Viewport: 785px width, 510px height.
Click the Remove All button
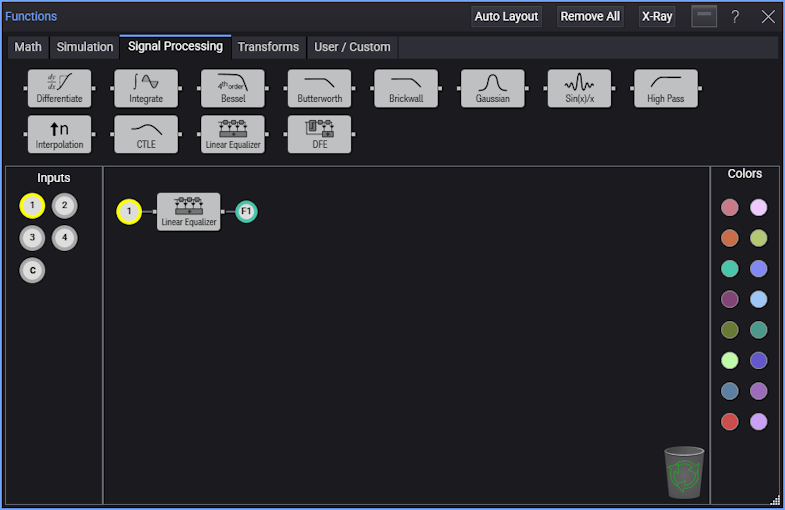tap(590, 17)
